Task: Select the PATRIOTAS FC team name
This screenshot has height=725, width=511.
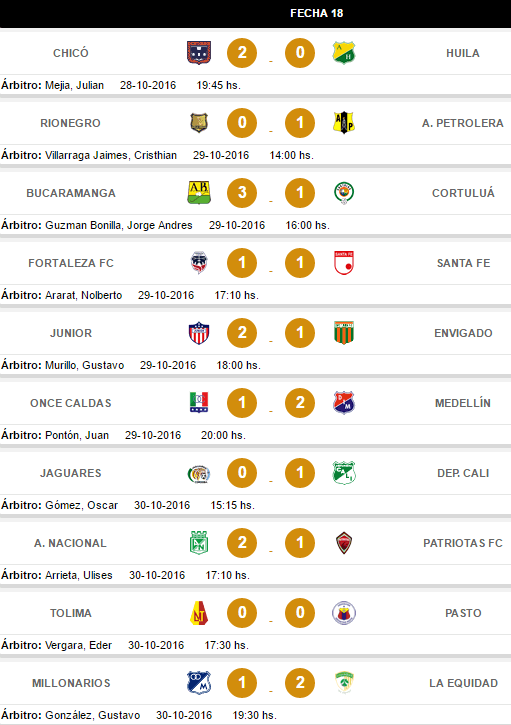Action: coord(463,543)
